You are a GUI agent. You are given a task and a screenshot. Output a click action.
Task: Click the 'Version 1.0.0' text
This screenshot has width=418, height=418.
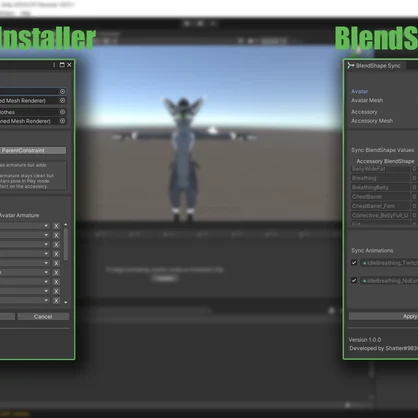(x=365, y=340)
